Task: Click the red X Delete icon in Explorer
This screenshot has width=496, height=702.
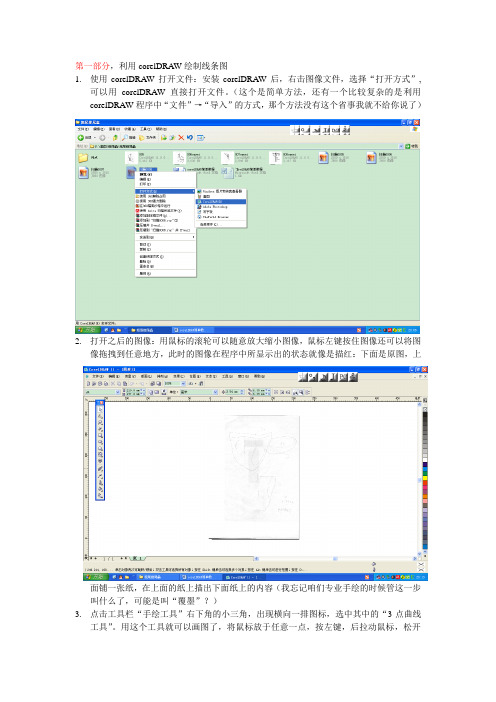Action: 181,137
